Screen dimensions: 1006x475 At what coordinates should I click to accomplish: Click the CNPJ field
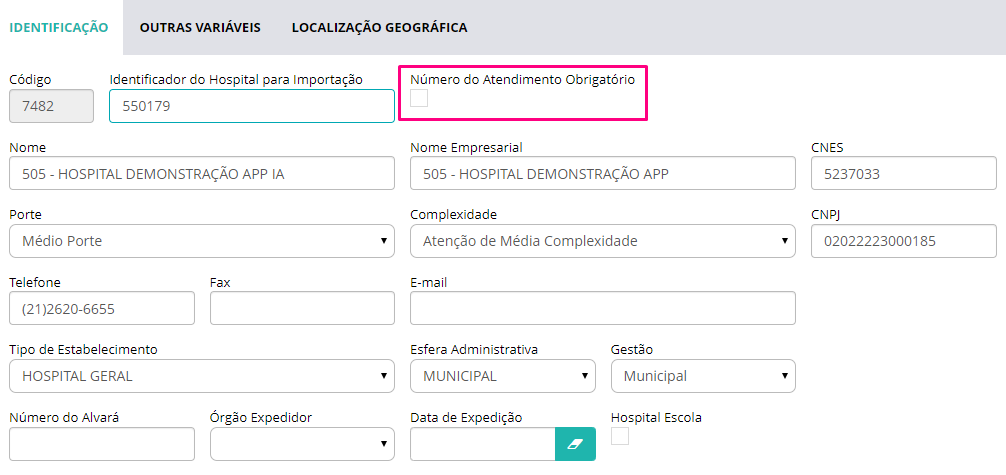click(903, 241)
